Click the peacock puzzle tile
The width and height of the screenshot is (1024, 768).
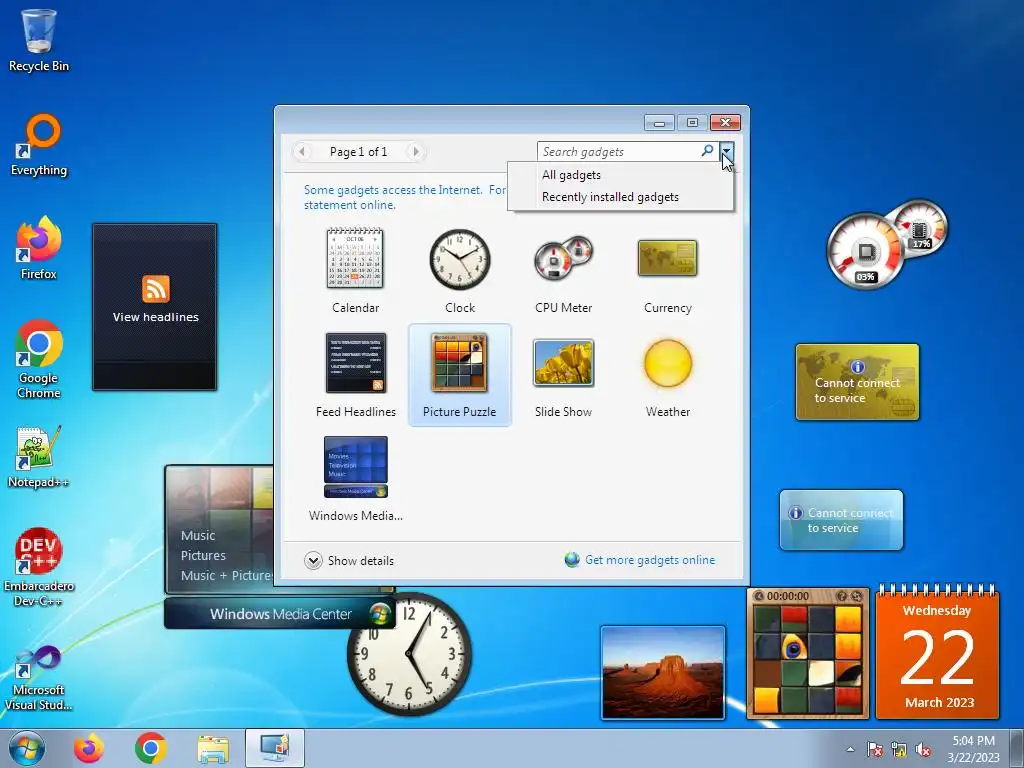[793, 647]
